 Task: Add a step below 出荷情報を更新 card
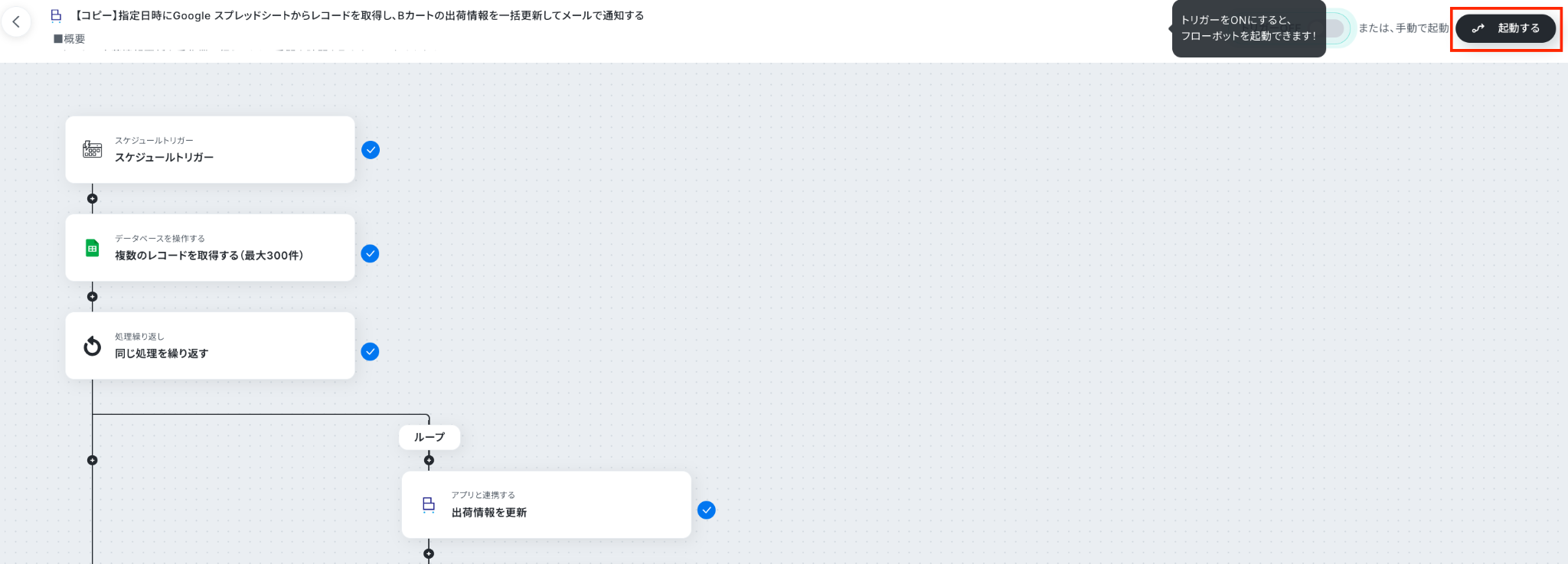click(429, 553)
